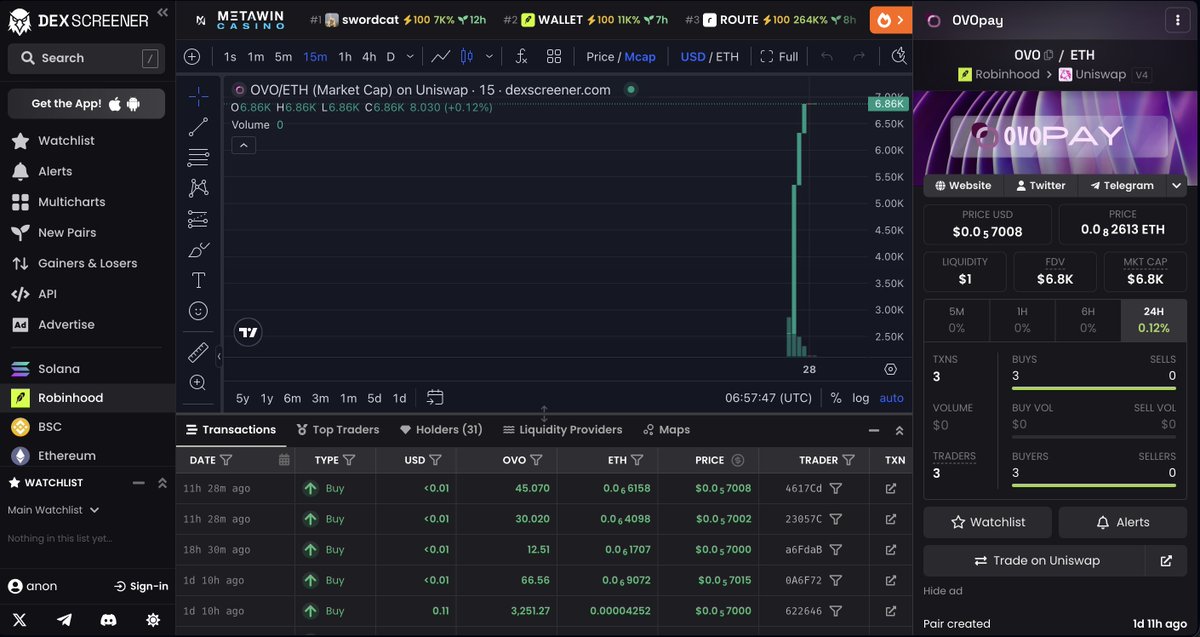Viewport: 1200px width, 637px height.
Task: Select the trend line drawing tool
Action: click(x=198, y=127)
